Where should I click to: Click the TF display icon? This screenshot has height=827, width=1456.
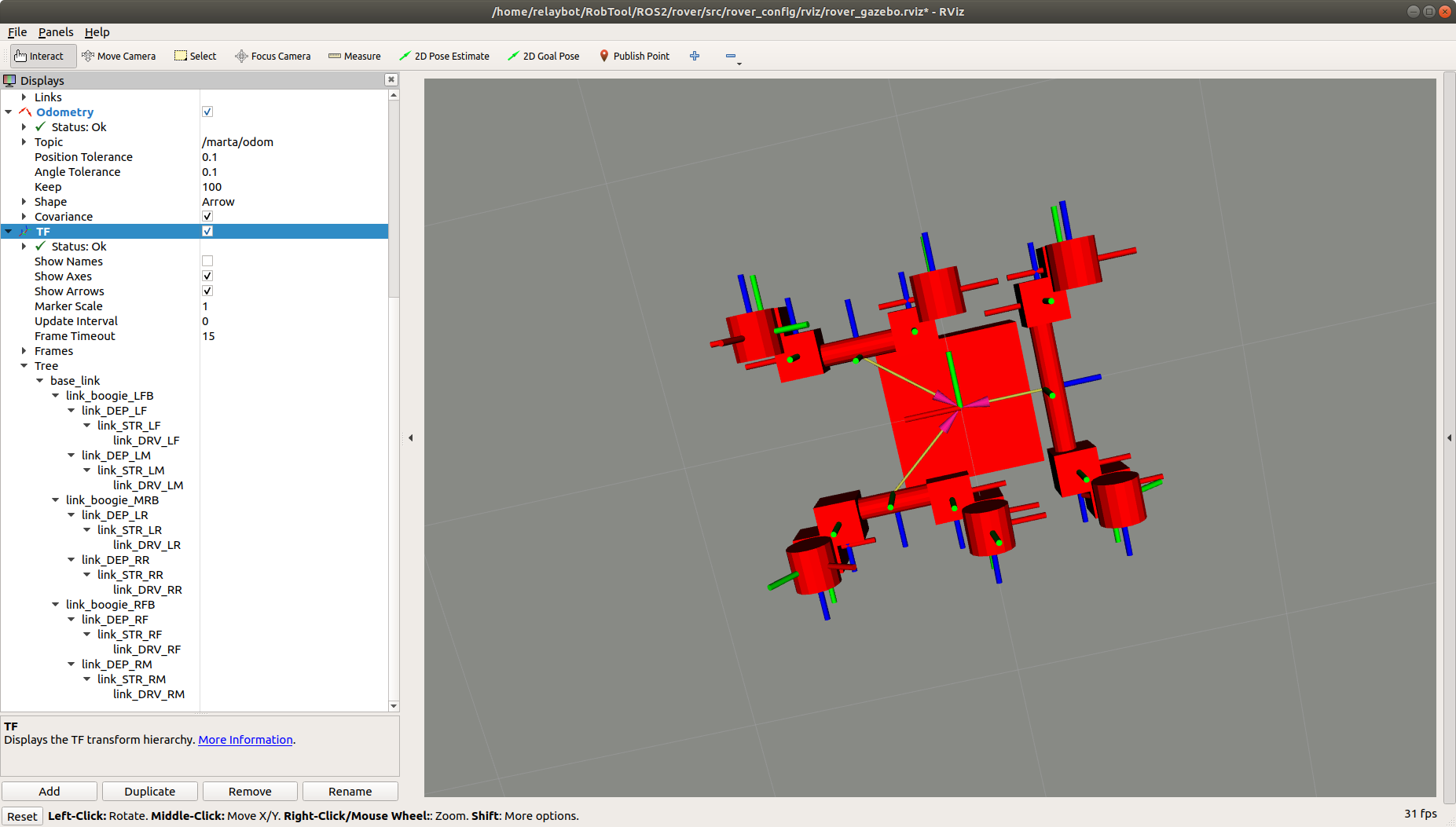tap(25, 232)
